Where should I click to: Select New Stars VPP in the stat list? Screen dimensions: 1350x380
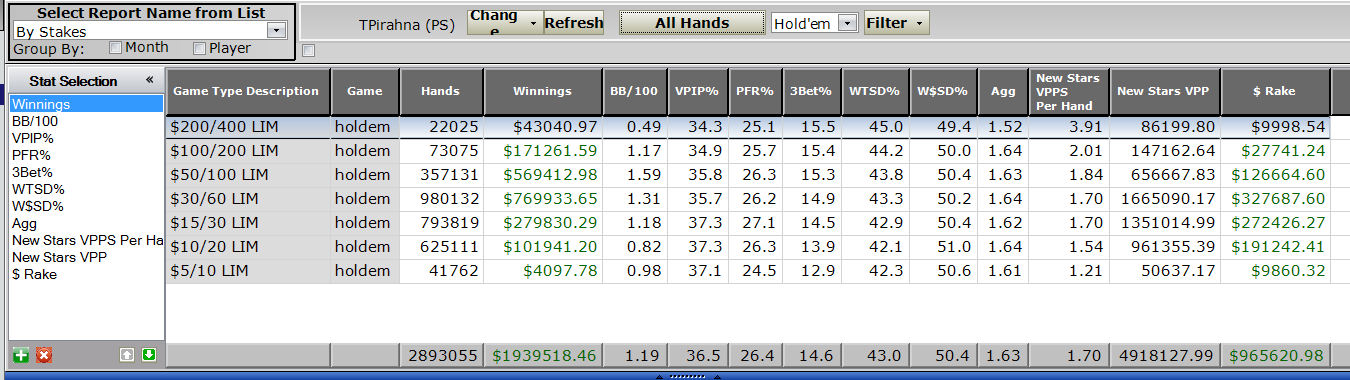(86, 257)
